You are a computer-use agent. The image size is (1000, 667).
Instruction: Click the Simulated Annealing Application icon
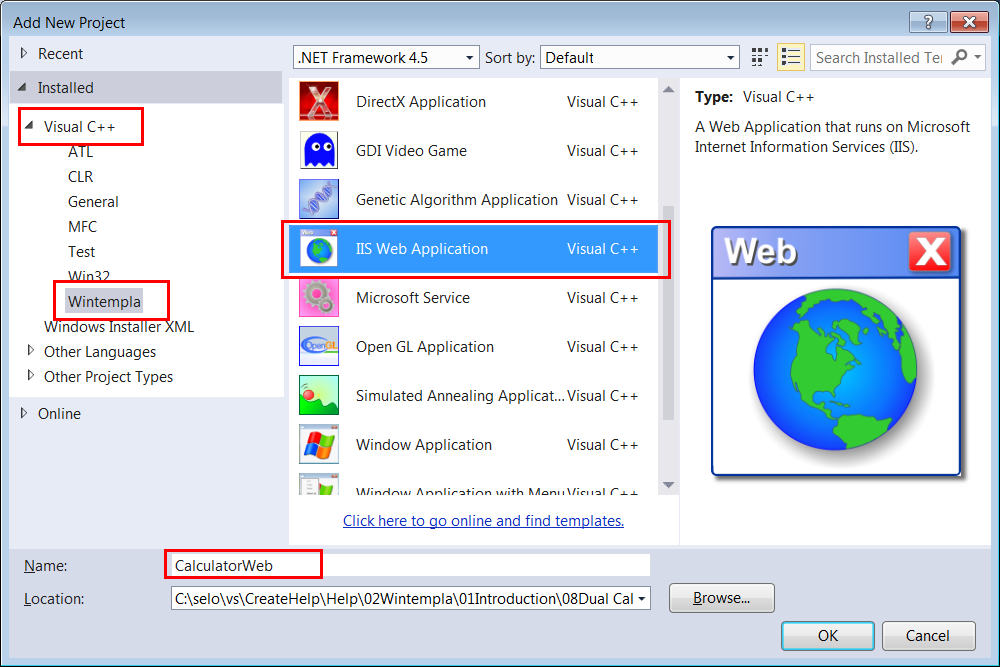coord(319,395)
